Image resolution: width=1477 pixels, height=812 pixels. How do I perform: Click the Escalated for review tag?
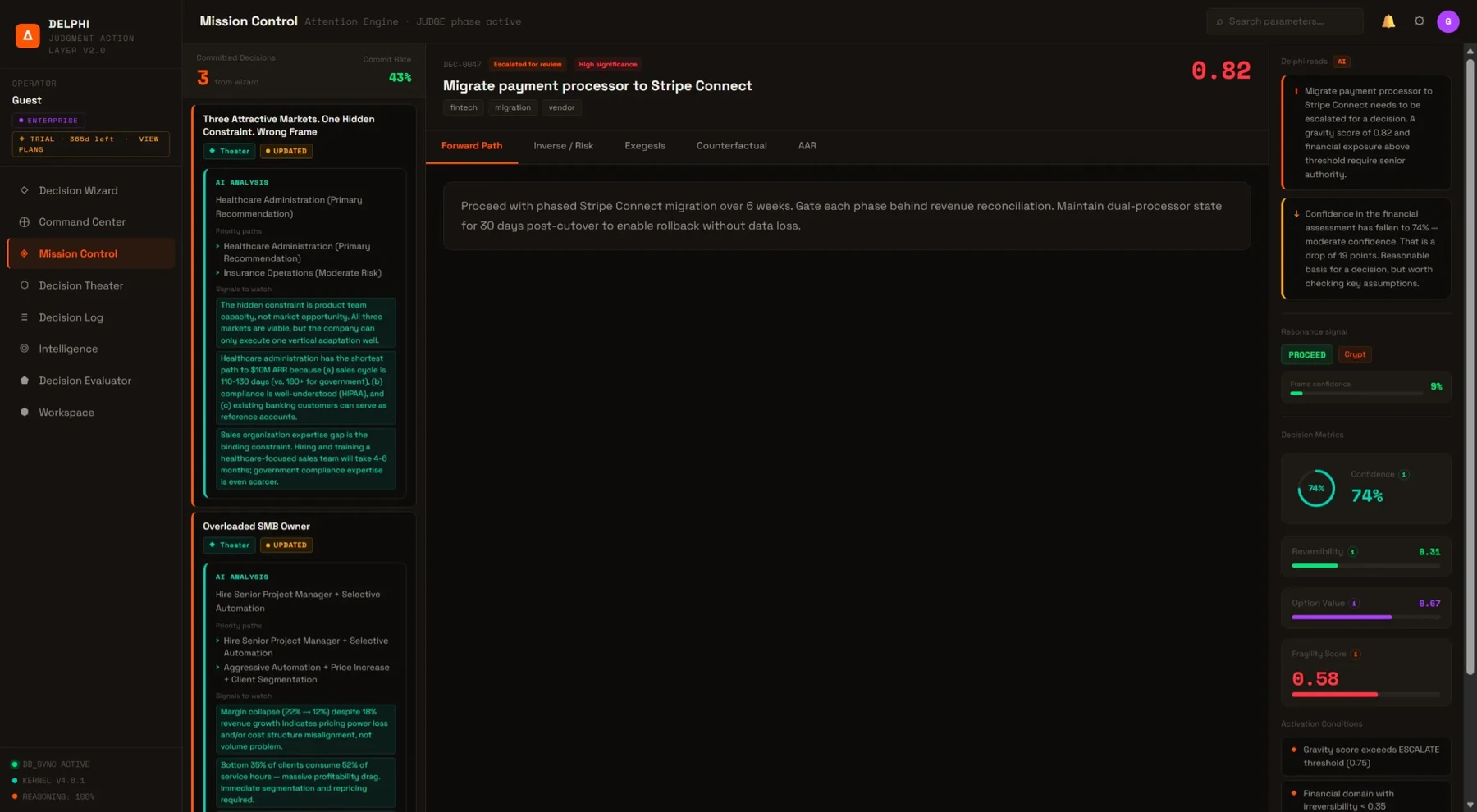[528, 65]
